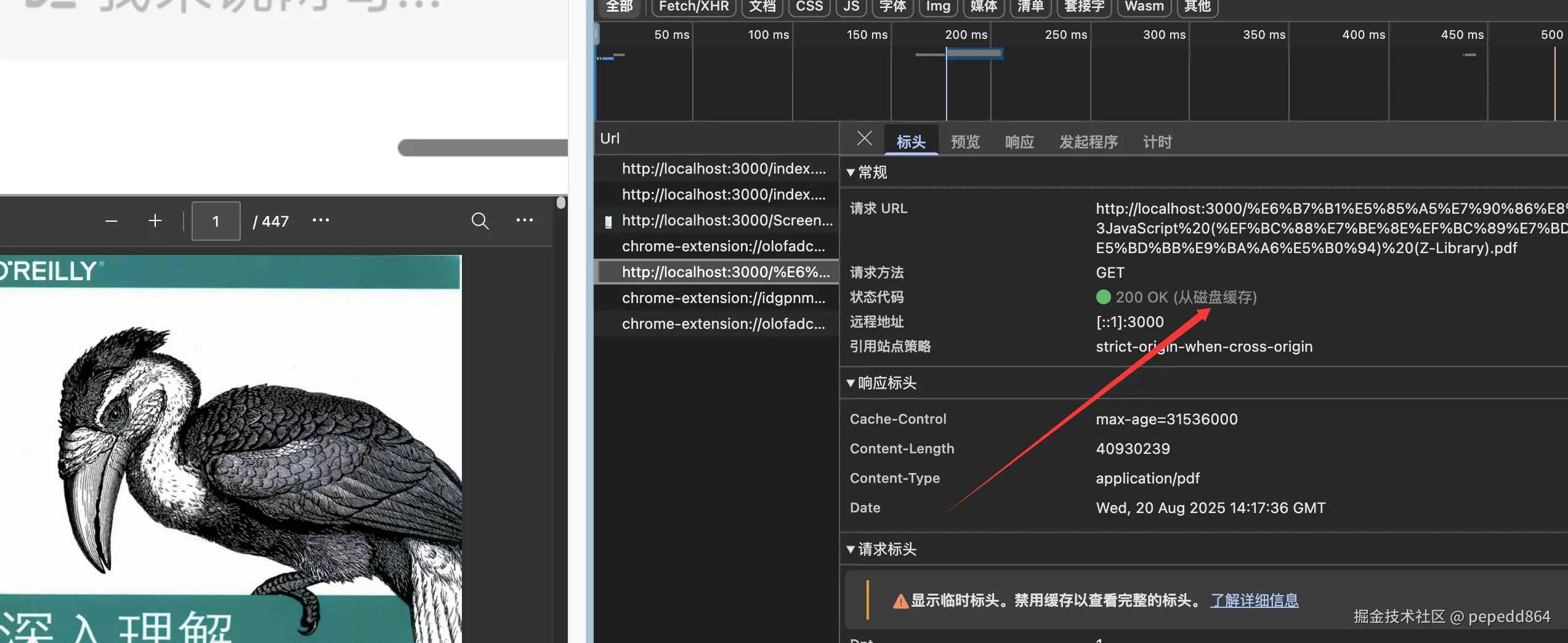Click the Date value Wed, 20 Aug 2025
The image size is (1568, 643).
pos(1211,508)
